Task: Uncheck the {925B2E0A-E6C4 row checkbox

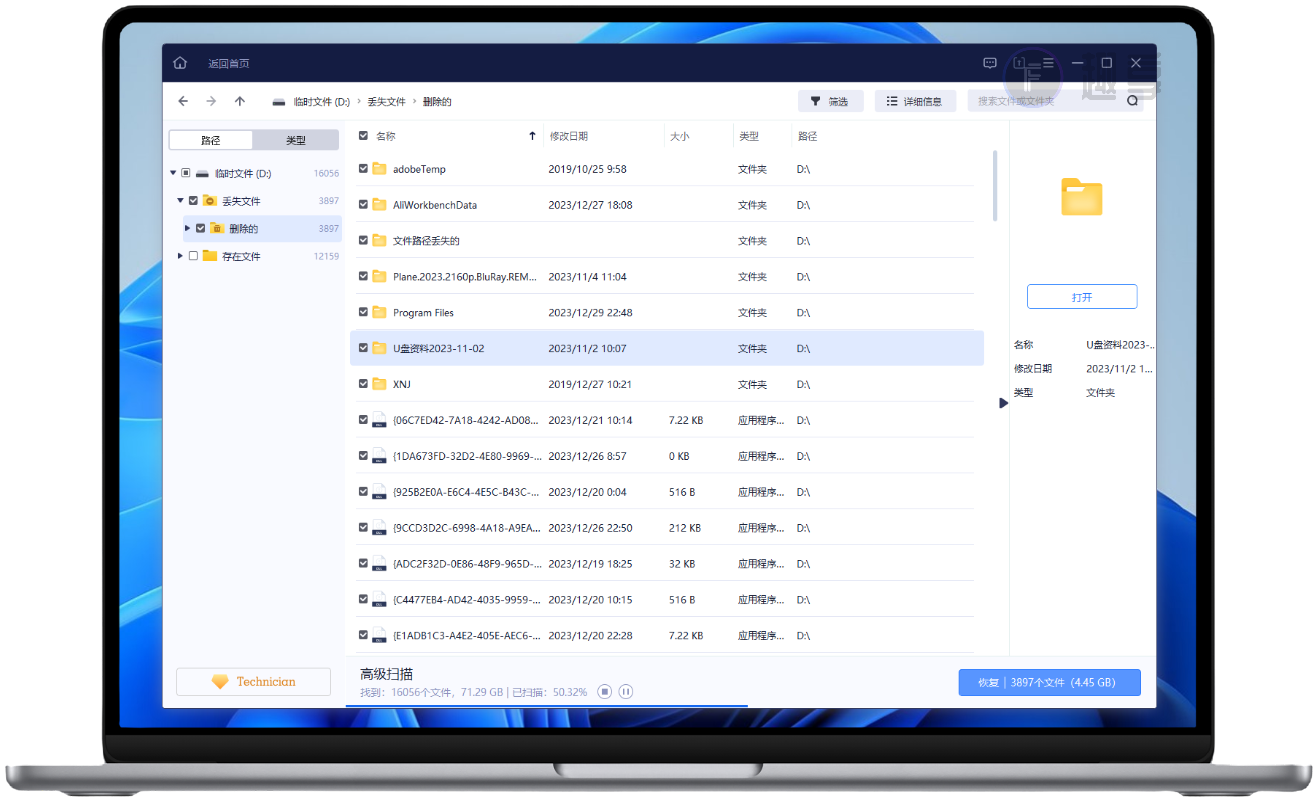Action: point(363,492)
